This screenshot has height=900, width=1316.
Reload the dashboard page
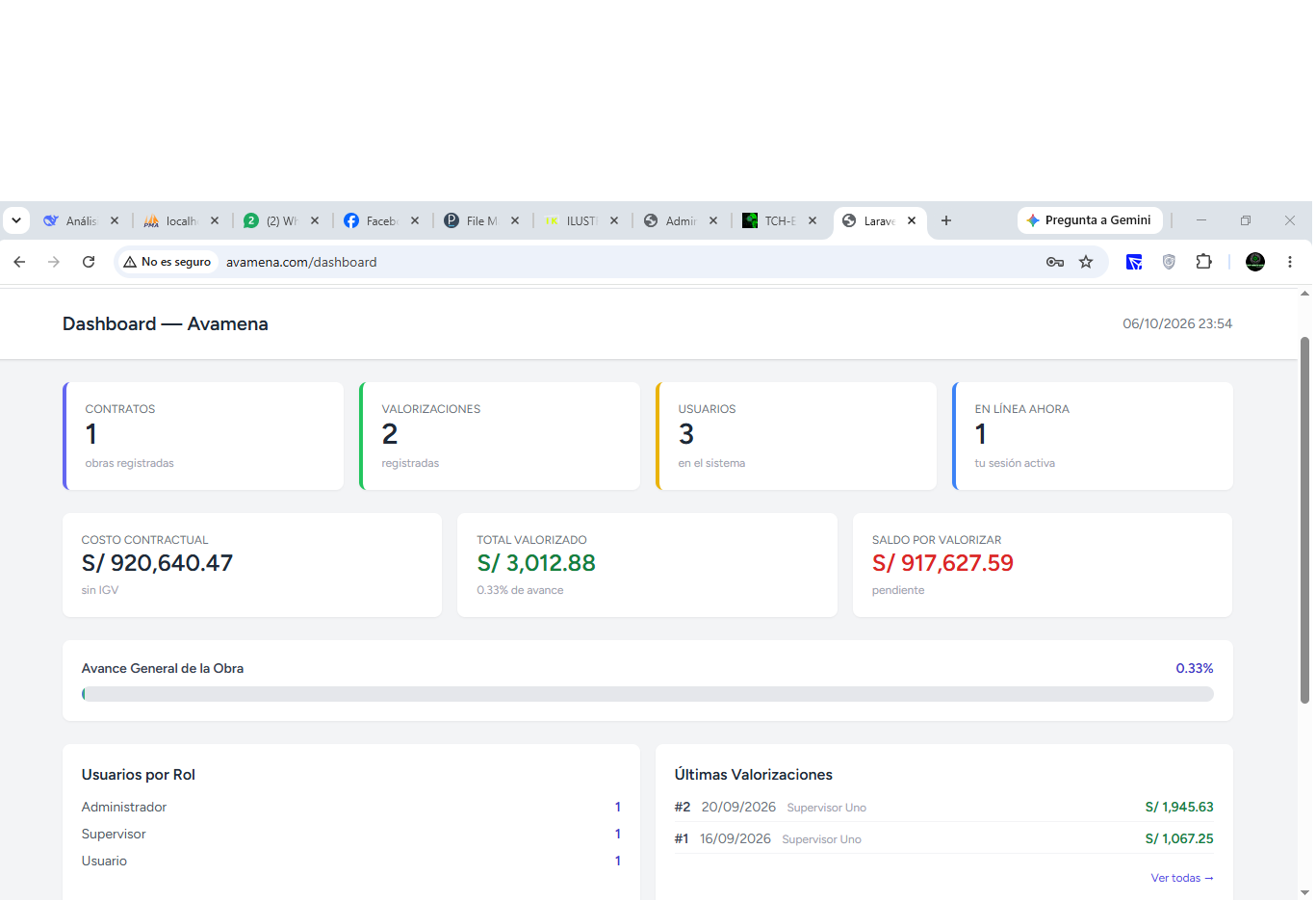pyautogui.click(x=89, y=262)
